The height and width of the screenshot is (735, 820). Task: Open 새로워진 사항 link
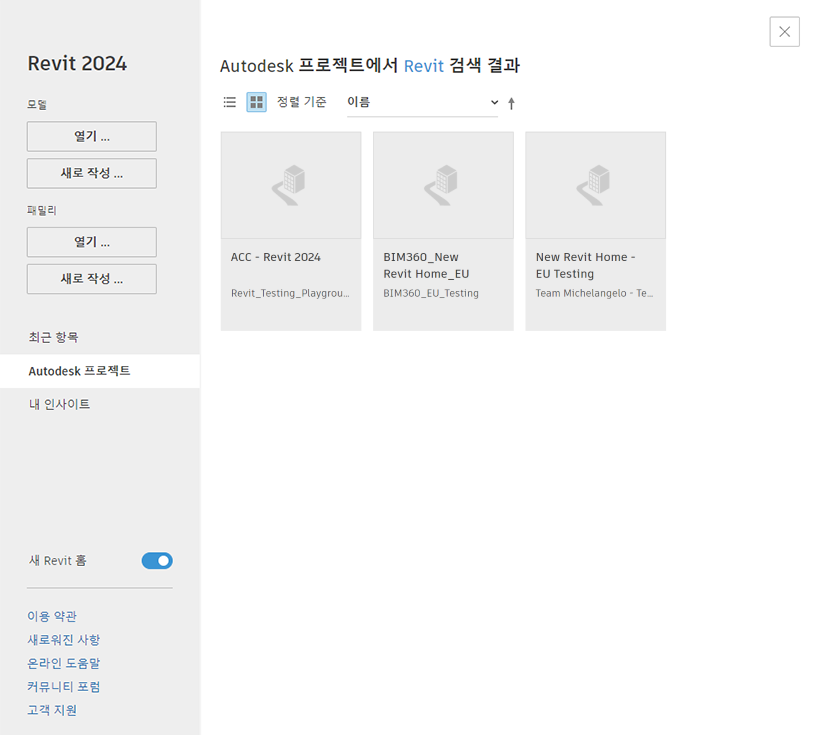coord(63,640)
